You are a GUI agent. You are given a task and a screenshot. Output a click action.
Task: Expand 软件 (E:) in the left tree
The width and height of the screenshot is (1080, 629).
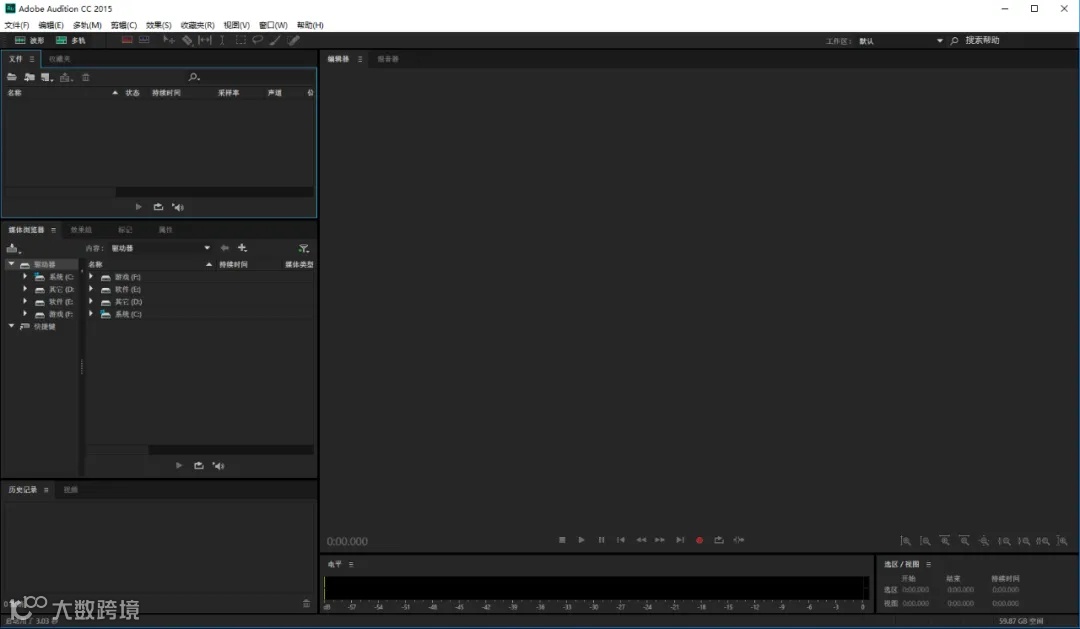pos(25,301)
